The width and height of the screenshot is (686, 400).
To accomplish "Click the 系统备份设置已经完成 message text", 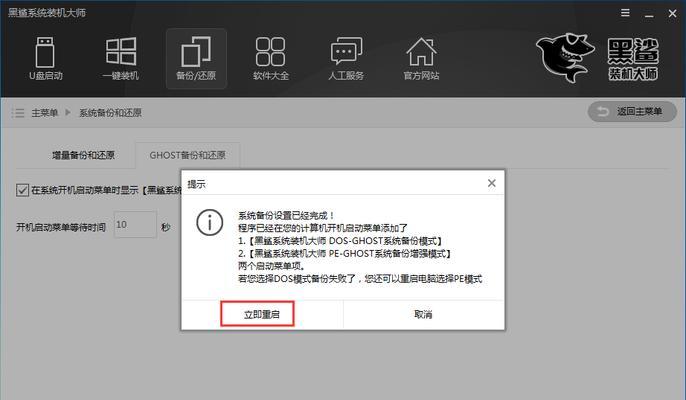I will [x=286, y=215].
